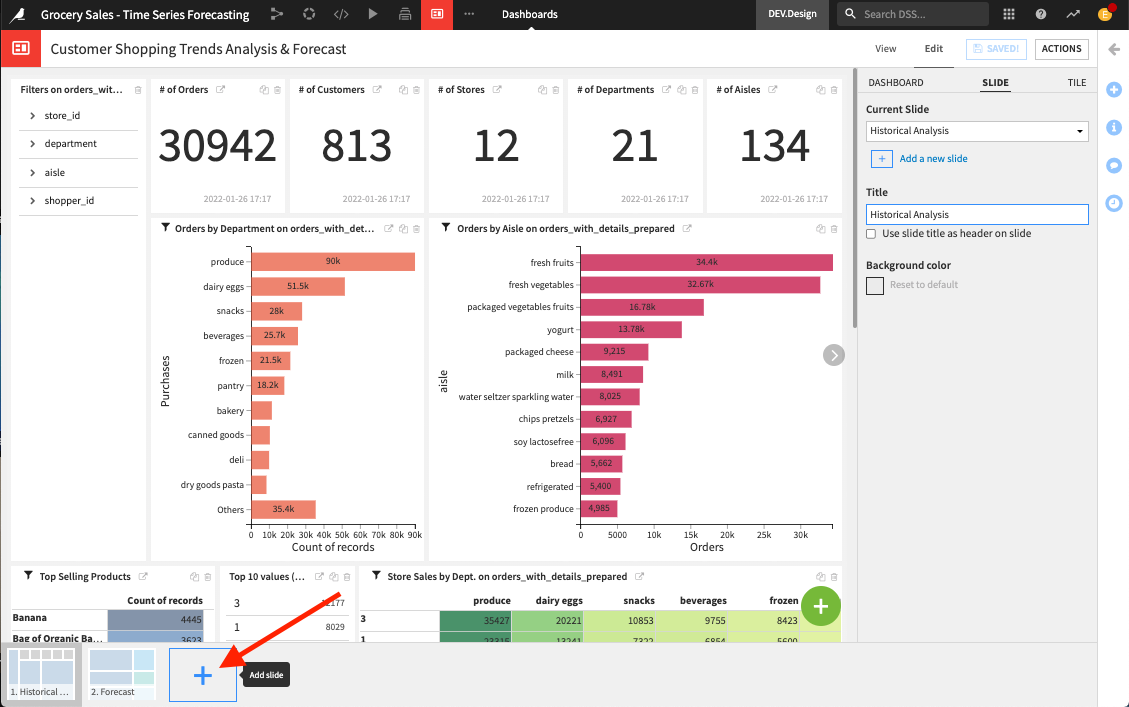
Task: Click the code recipes icon in the navbar
Action: click(341, 14)
